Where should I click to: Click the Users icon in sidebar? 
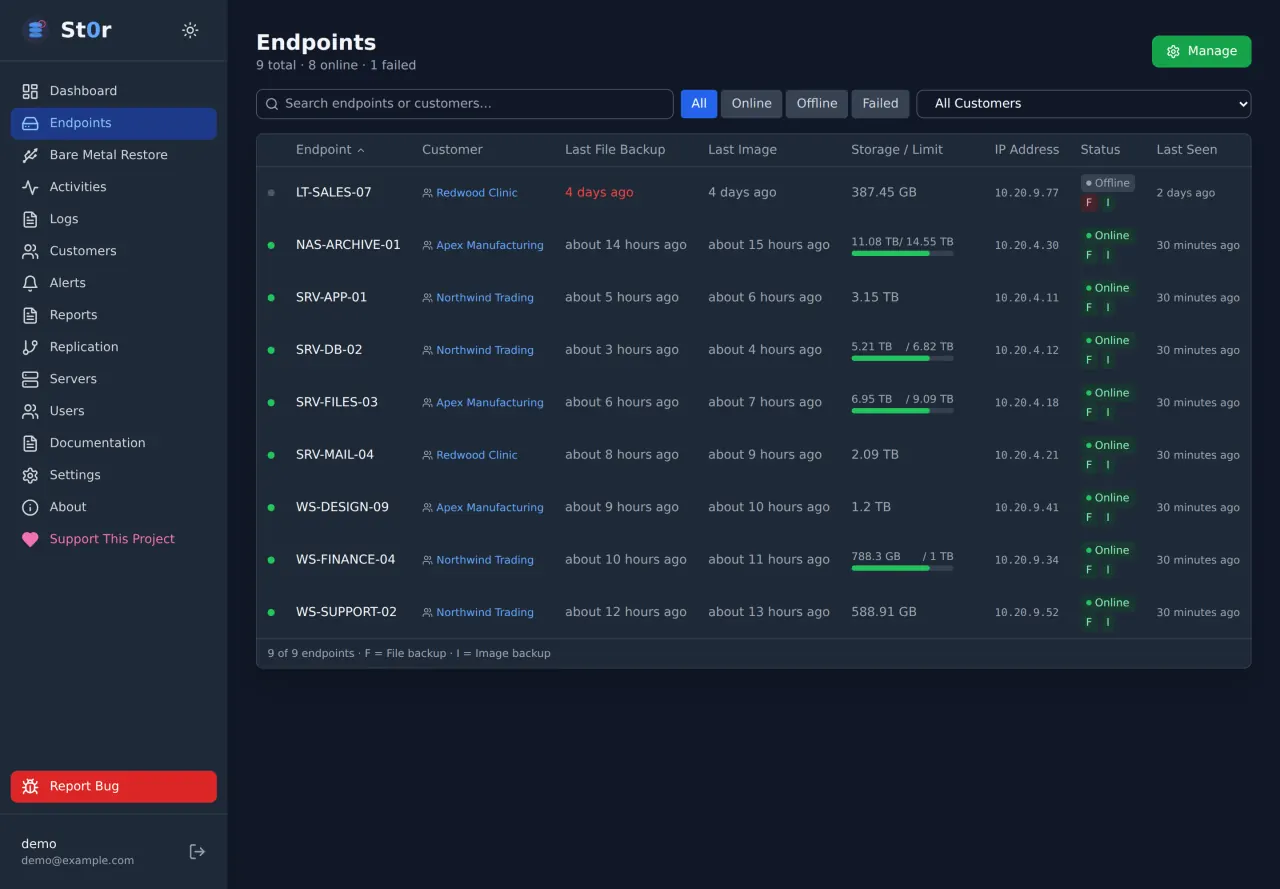coord(30,411)
